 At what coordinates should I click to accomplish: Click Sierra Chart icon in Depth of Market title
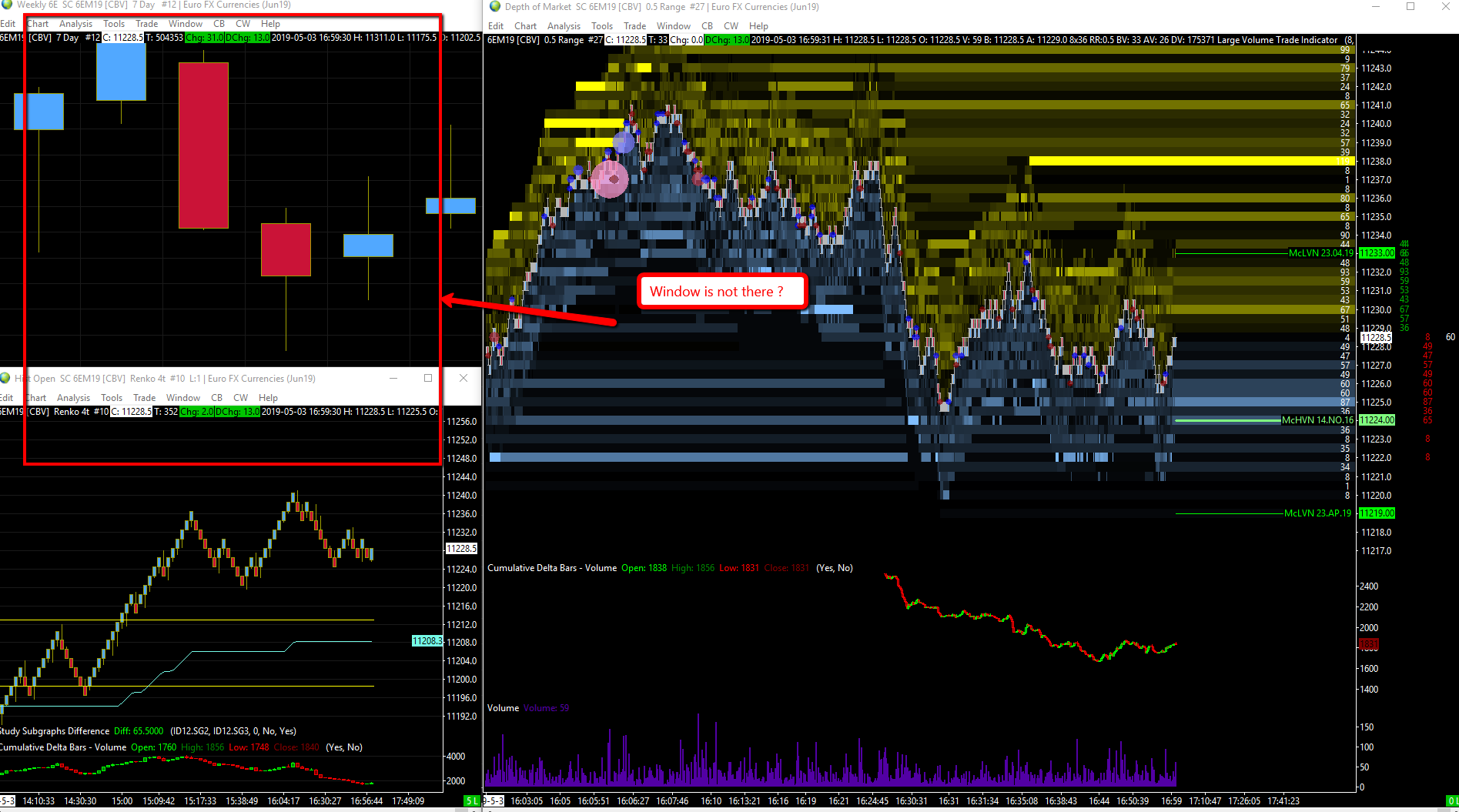[494, 7]
